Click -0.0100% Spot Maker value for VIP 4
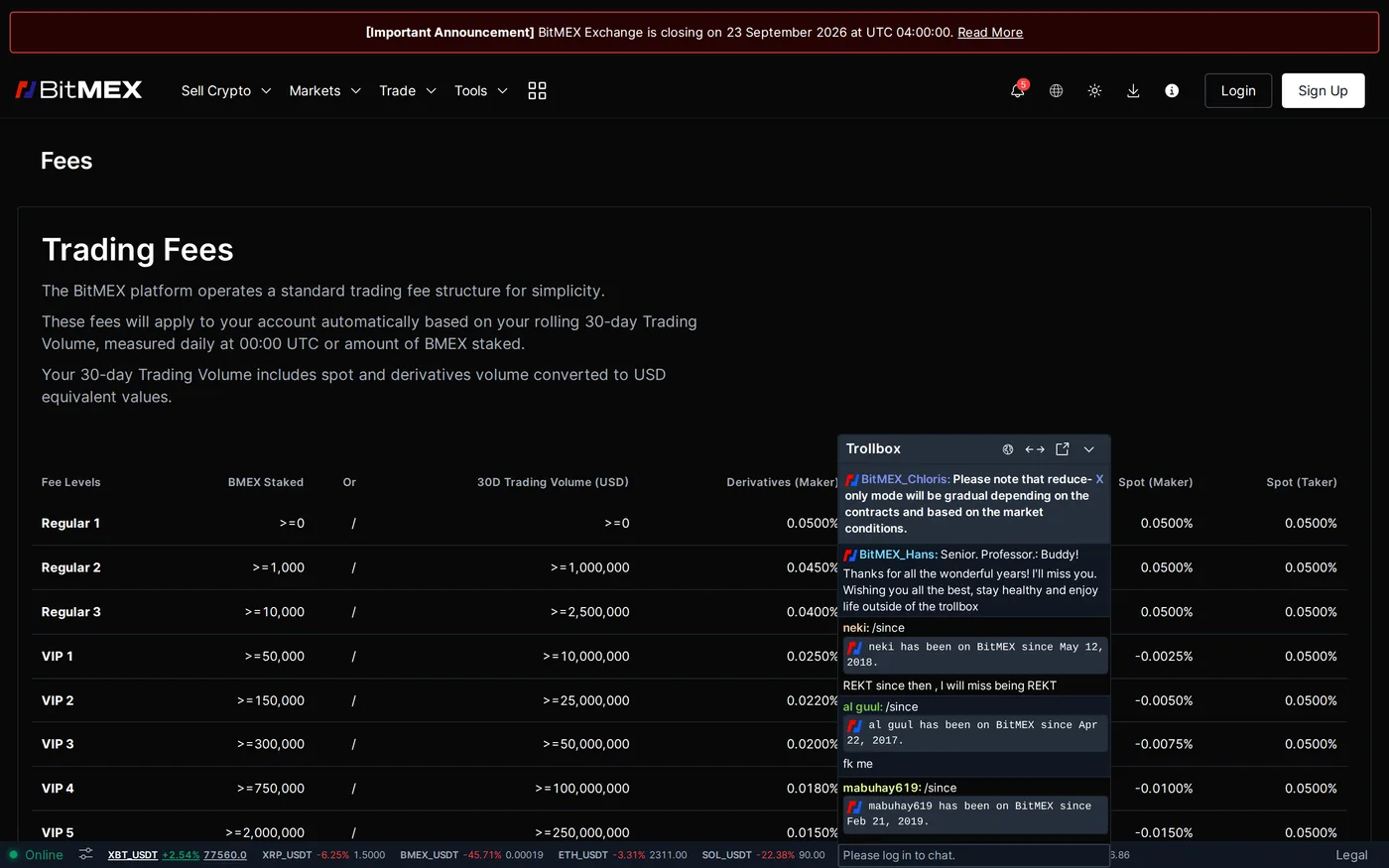1389x868 pixels. click(x=1164, y=789)
